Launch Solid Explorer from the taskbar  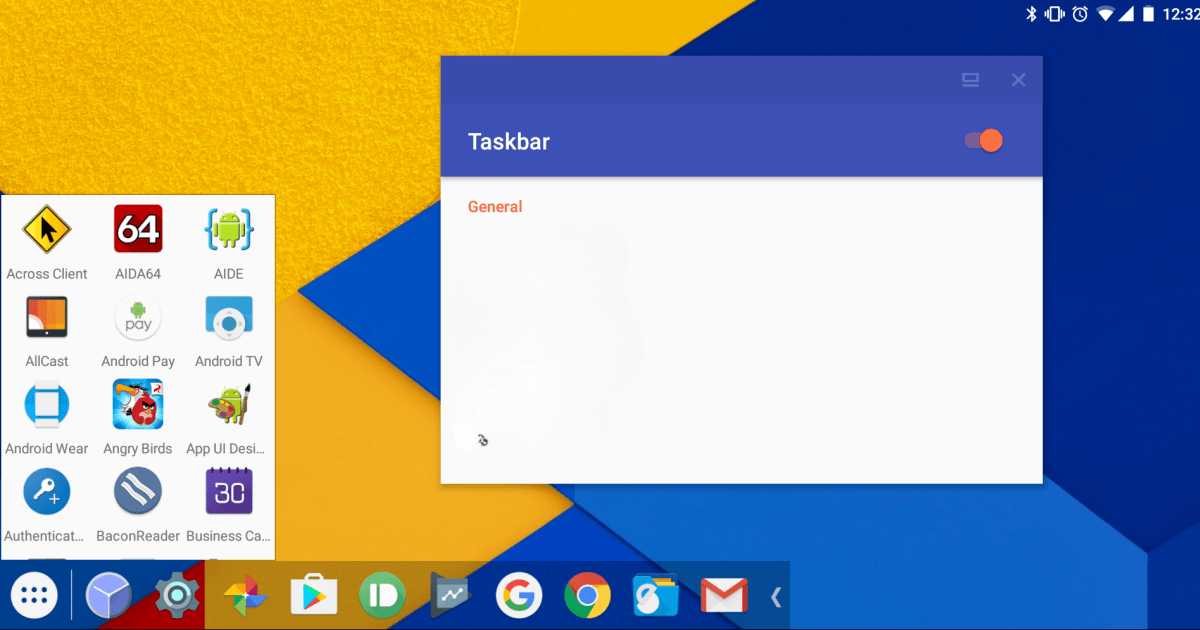655,595
